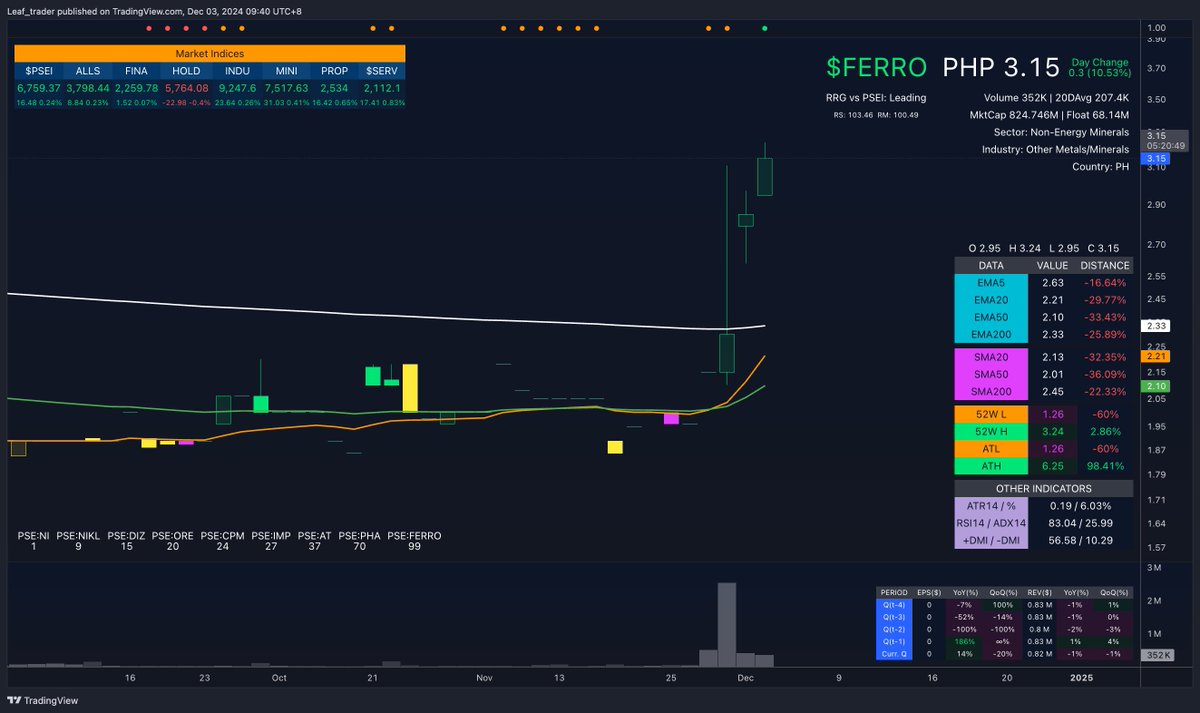Click the Q(t-4) period row
The width and height of the screenshot is (1200, 713).
pyautogui.click(x=1004, y=604)
